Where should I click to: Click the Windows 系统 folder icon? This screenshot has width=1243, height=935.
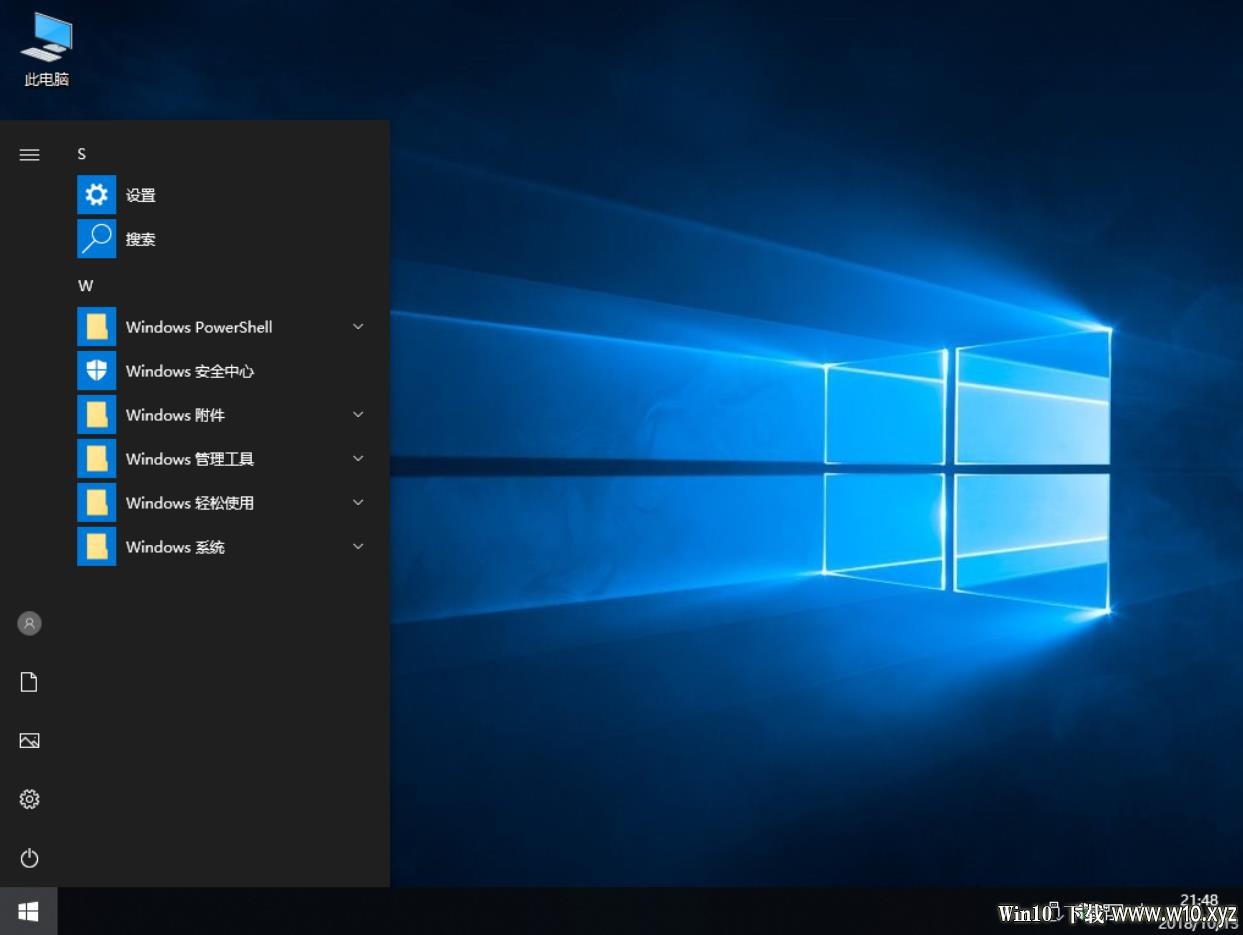coord(97,547)
